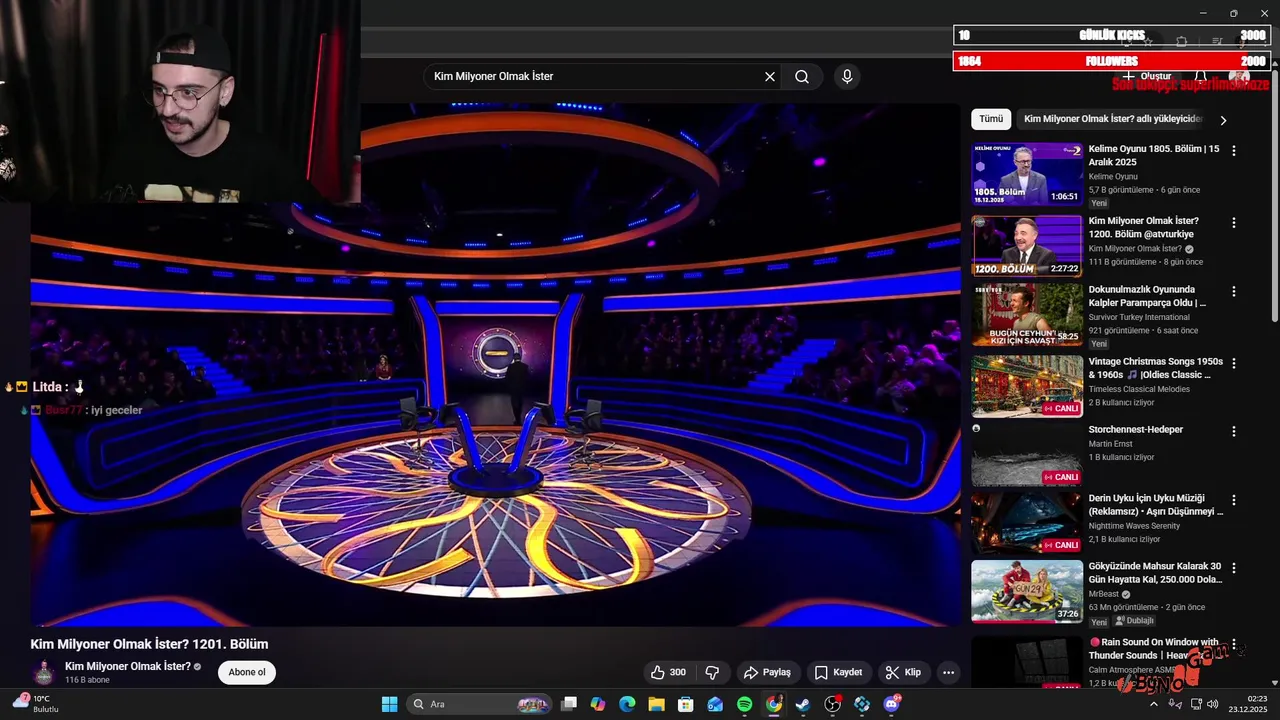Open the Dokunulmazlık Oyununda Kalpler Paramparça video

coord(1147,296)
